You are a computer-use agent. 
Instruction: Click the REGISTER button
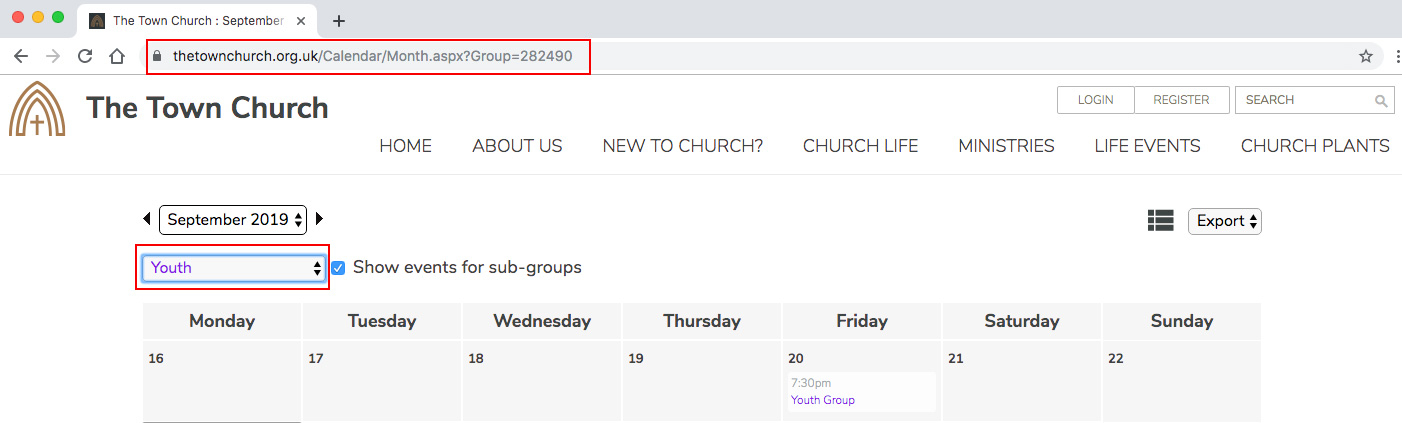click(1181, 100)
